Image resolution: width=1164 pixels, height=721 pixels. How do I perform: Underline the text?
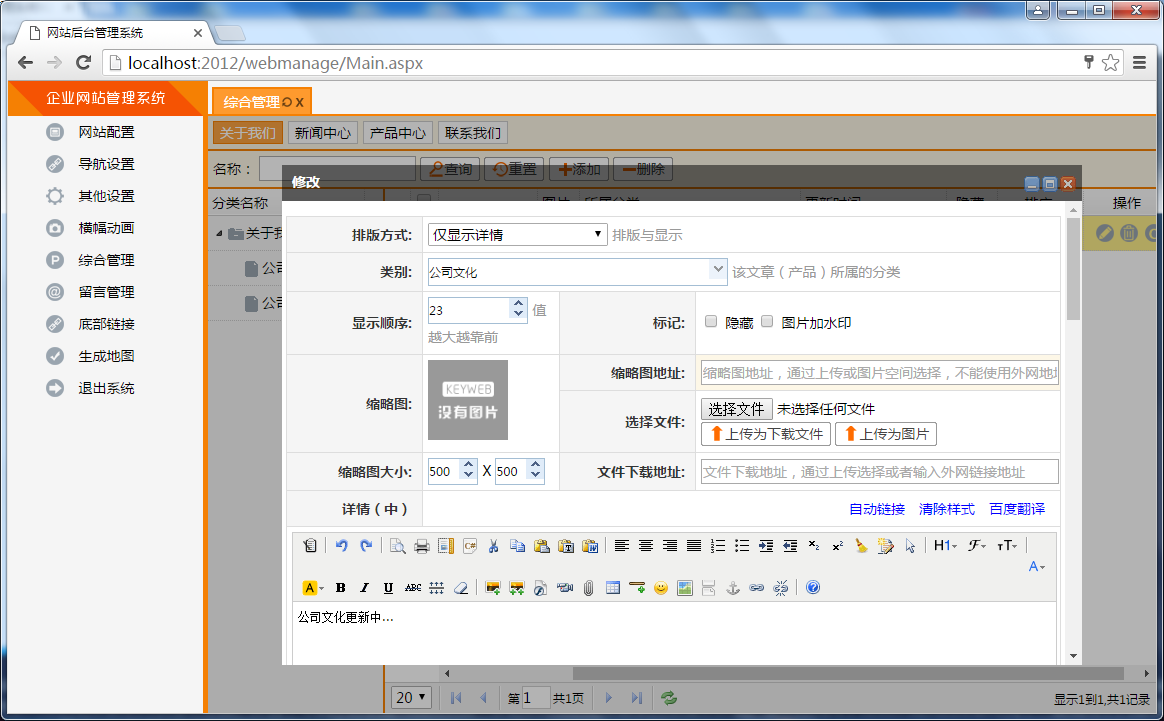pyautogui.click(x=388, y=587)
